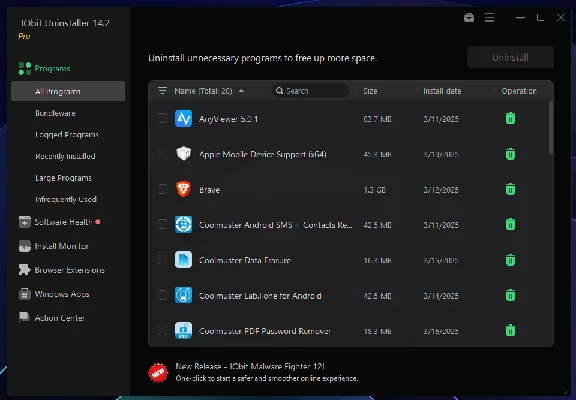Click trash icon for Coolmuster Data Erasure
The image size is (576, 400).
510,260
